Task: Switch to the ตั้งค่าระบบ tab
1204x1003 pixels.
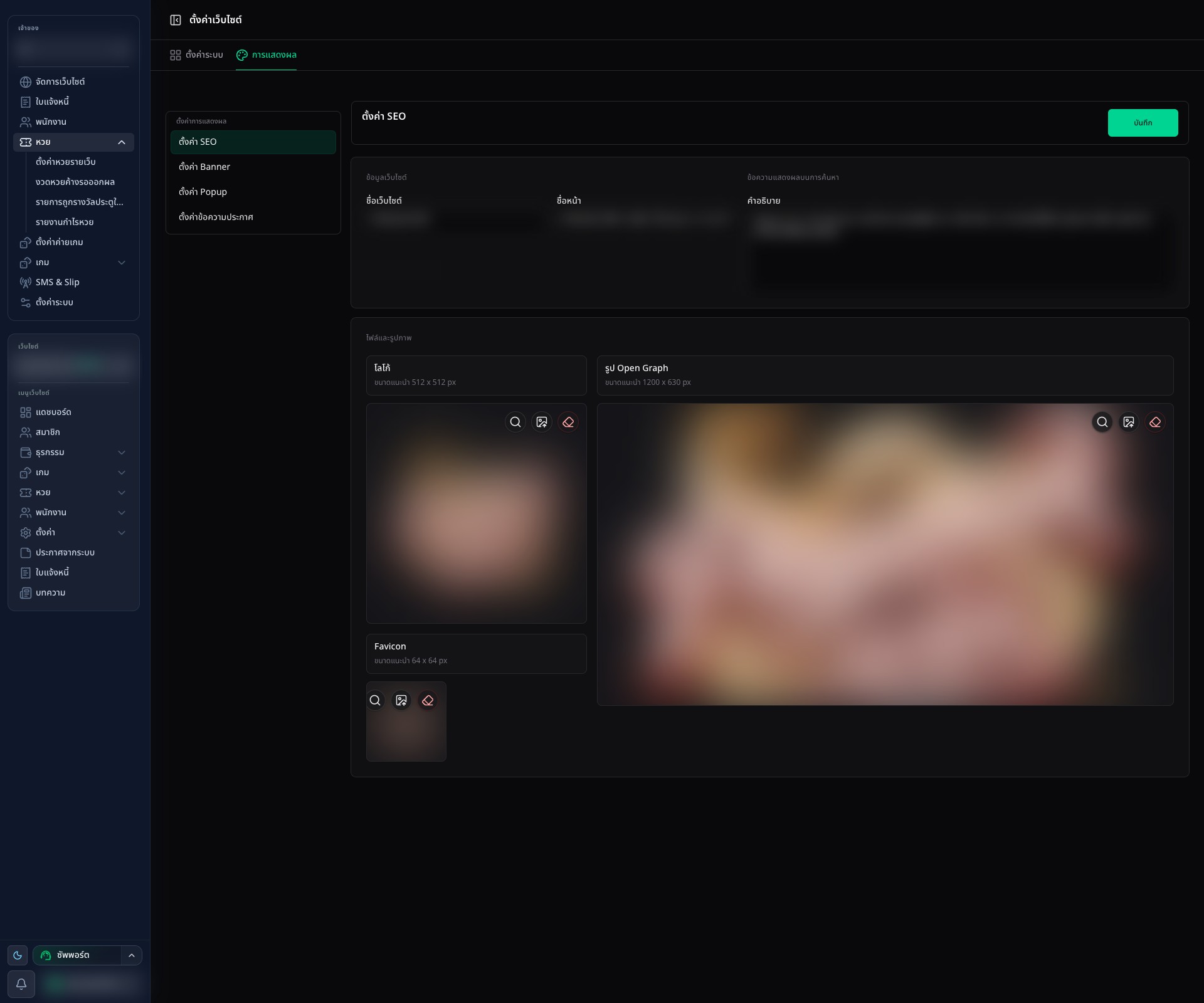Action: [x=196, y=55]
